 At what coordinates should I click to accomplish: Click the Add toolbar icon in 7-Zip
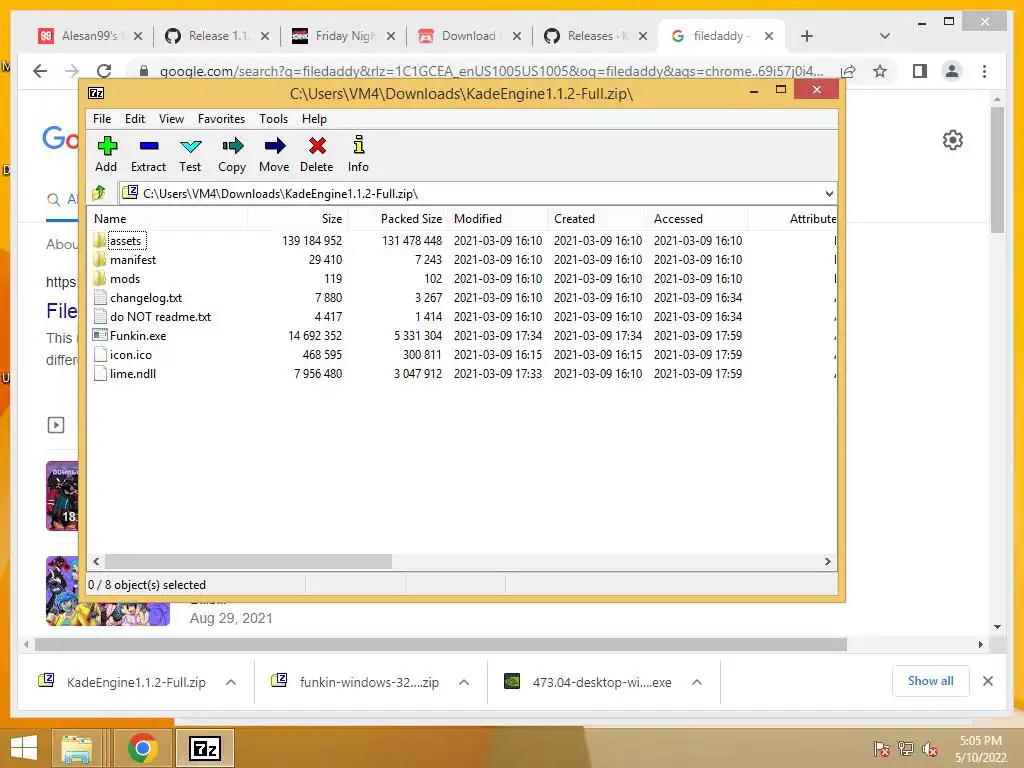[107, 146]
